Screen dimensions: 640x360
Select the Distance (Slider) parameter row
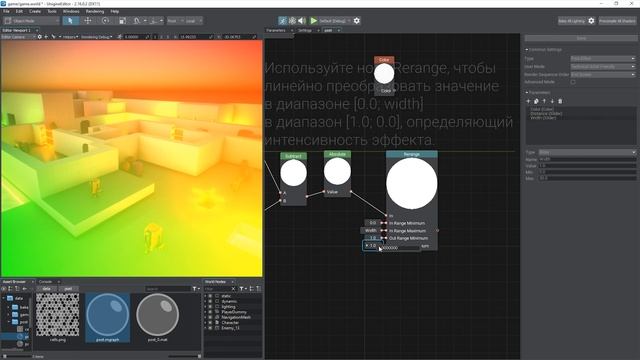581,113
